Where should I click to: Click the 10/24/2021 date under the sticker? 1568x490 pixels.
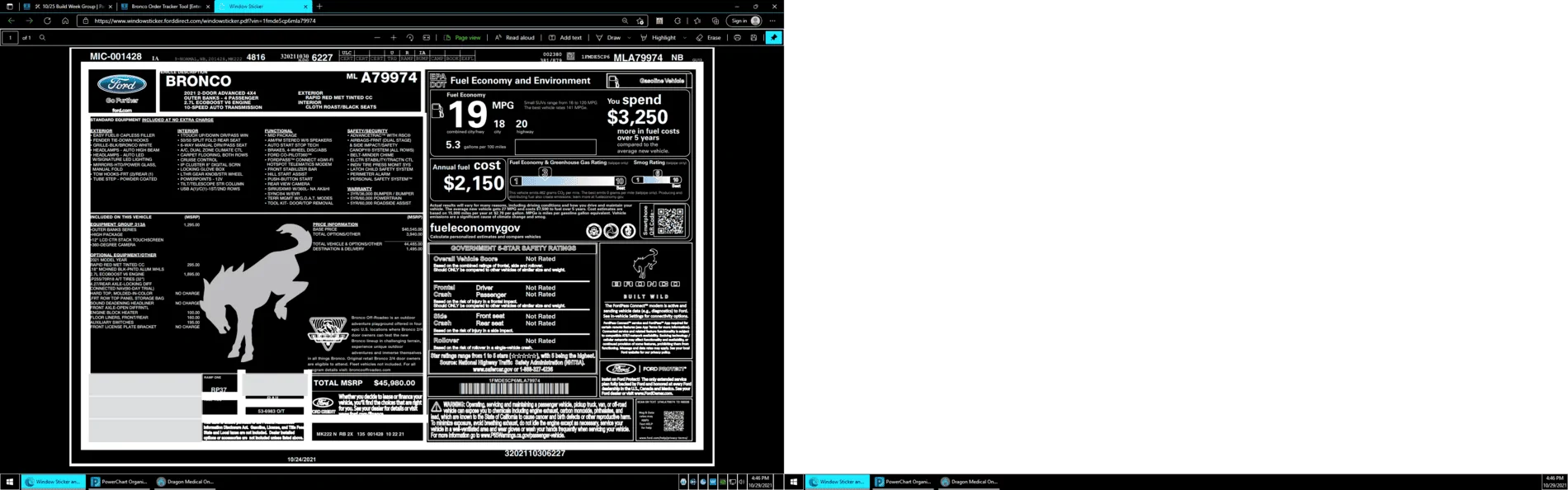301,459
